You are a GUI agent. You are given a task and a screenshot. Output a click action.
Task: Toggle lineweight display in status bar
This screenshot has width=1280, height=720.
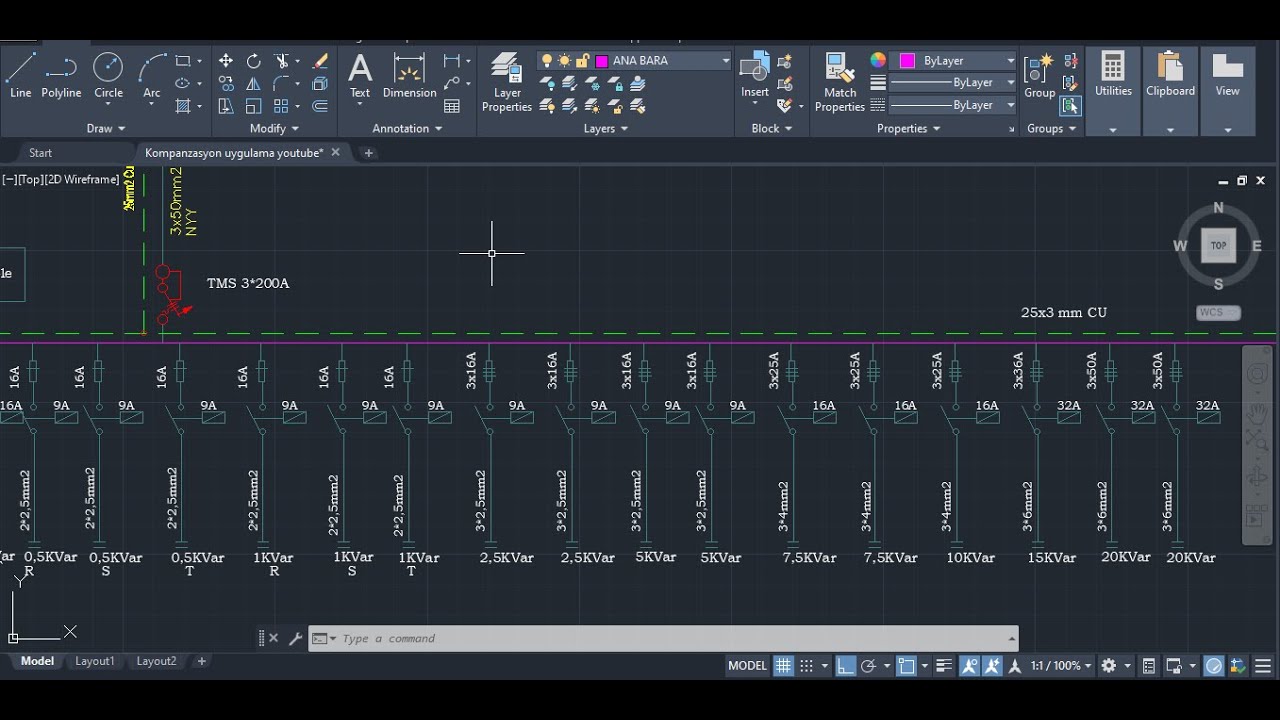(944, 666)
